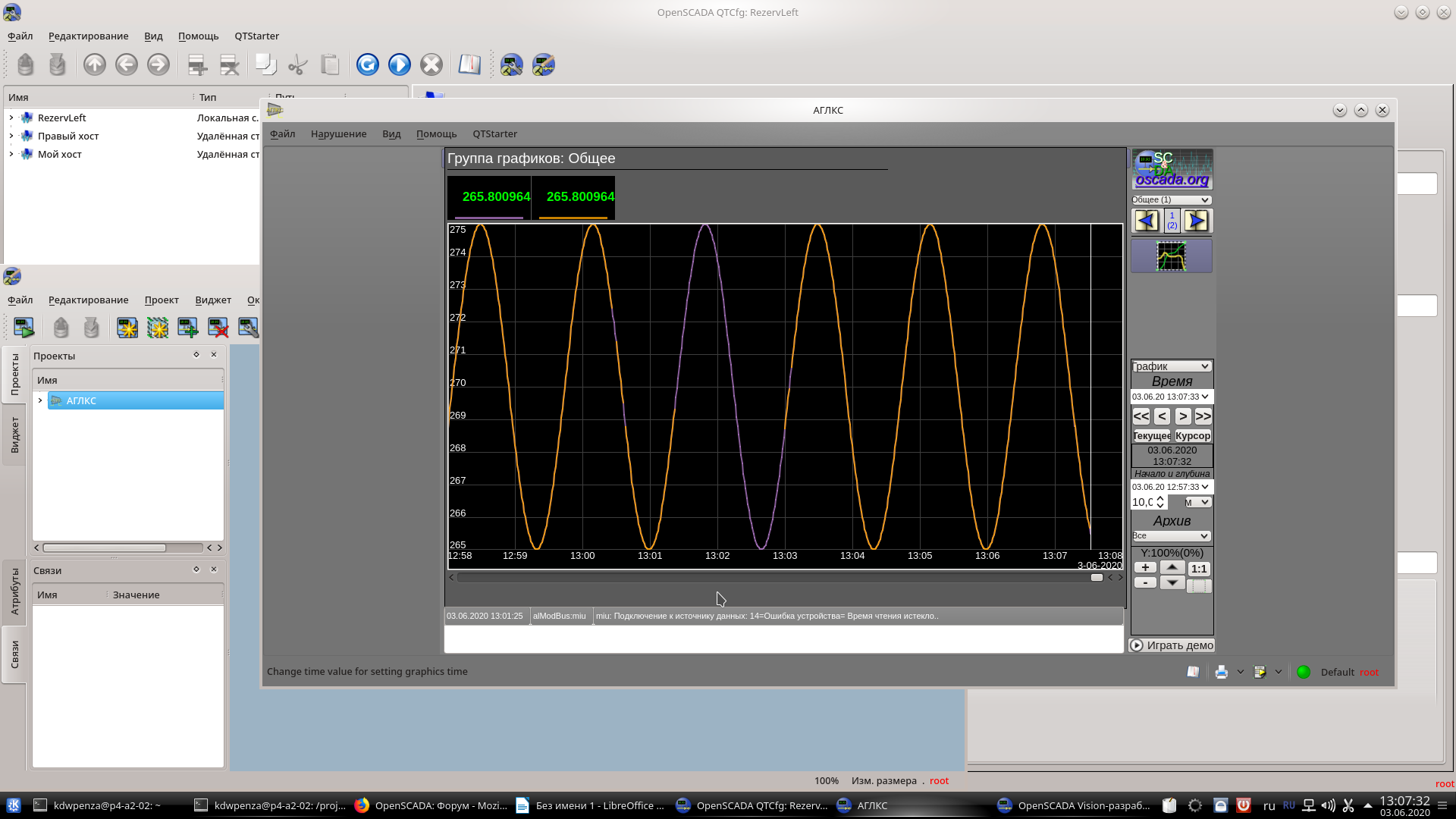The image size is (1456, 819).
Task: Open the Общее (1) group dropdown
Action: (x=1171, y=199)
